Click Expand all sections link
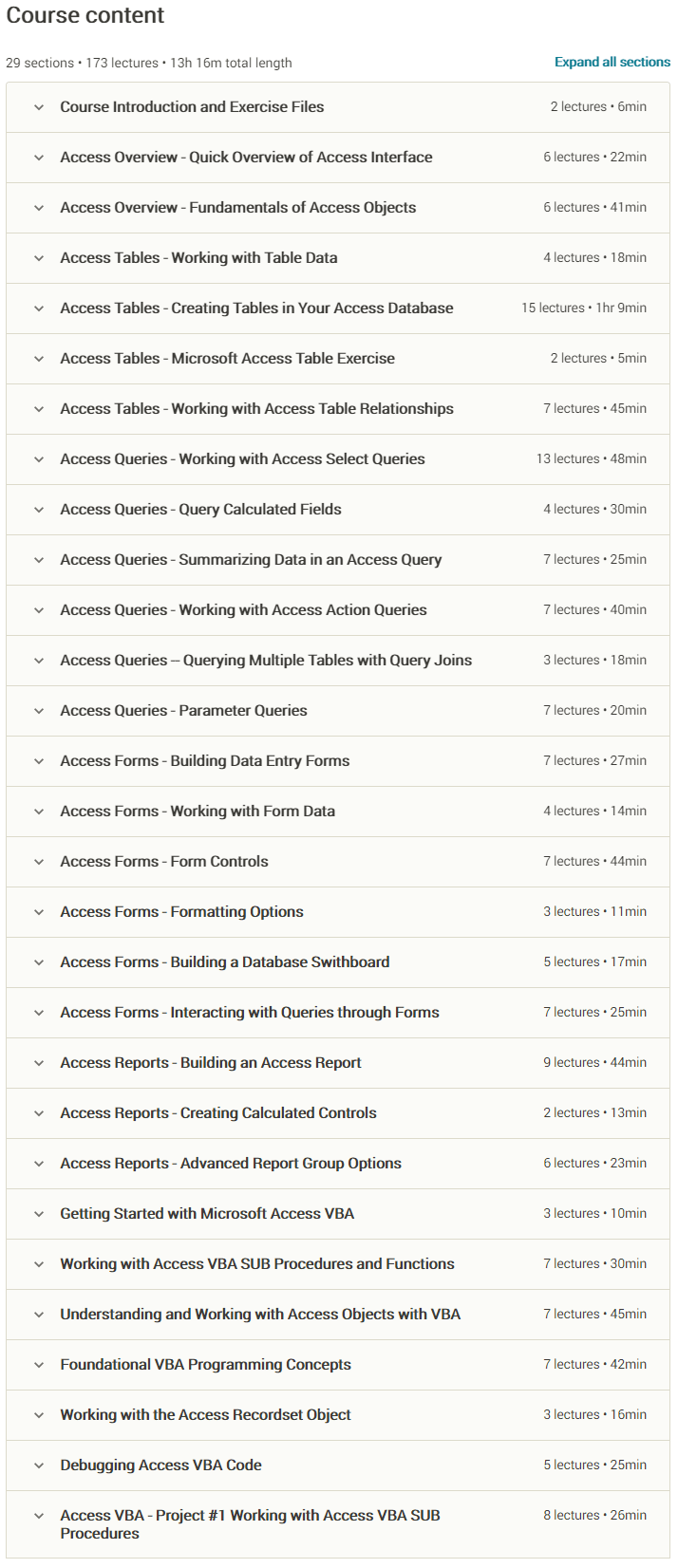The height and width of the screenshot is (1568, 678). [612, 62]
